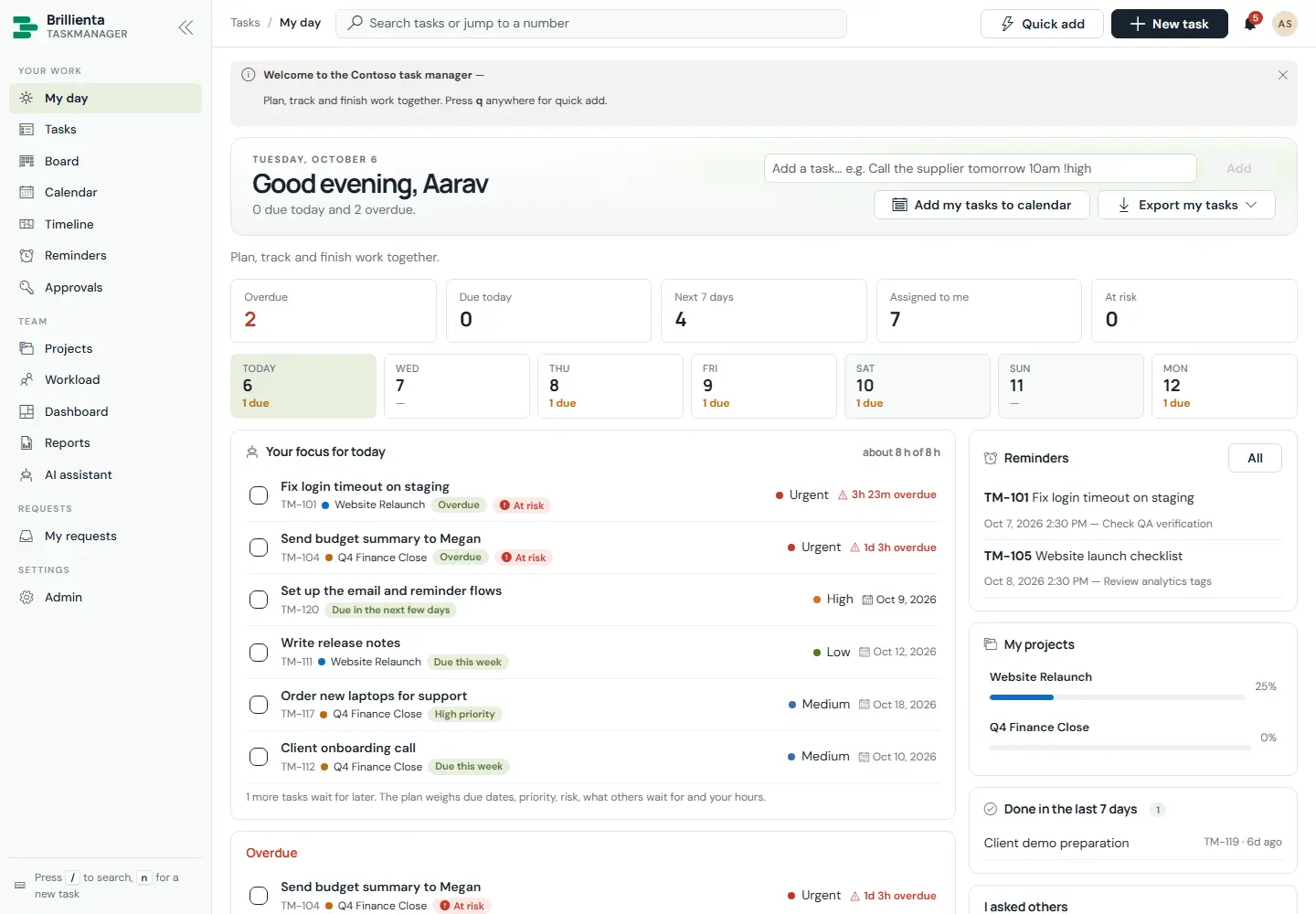Click the Approvals icon in sidebar

click(x=27, y=287)
